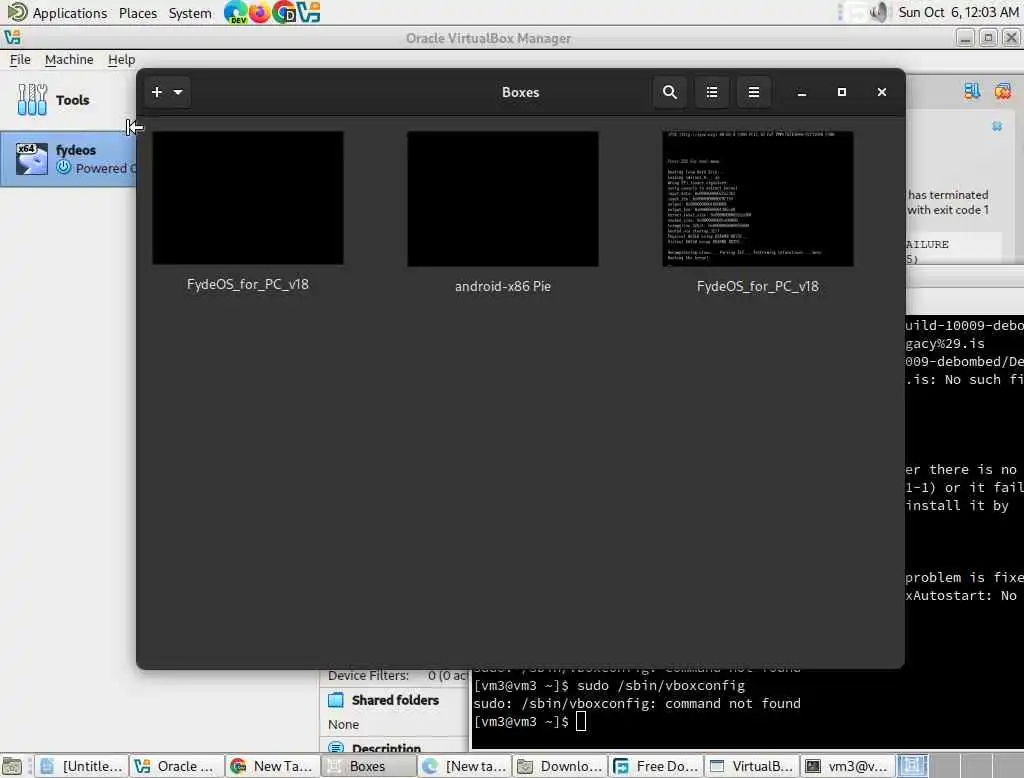This screenshot has height=778, width=1024.
Task: Click the Boxes taskbar button
Action: 368,766
